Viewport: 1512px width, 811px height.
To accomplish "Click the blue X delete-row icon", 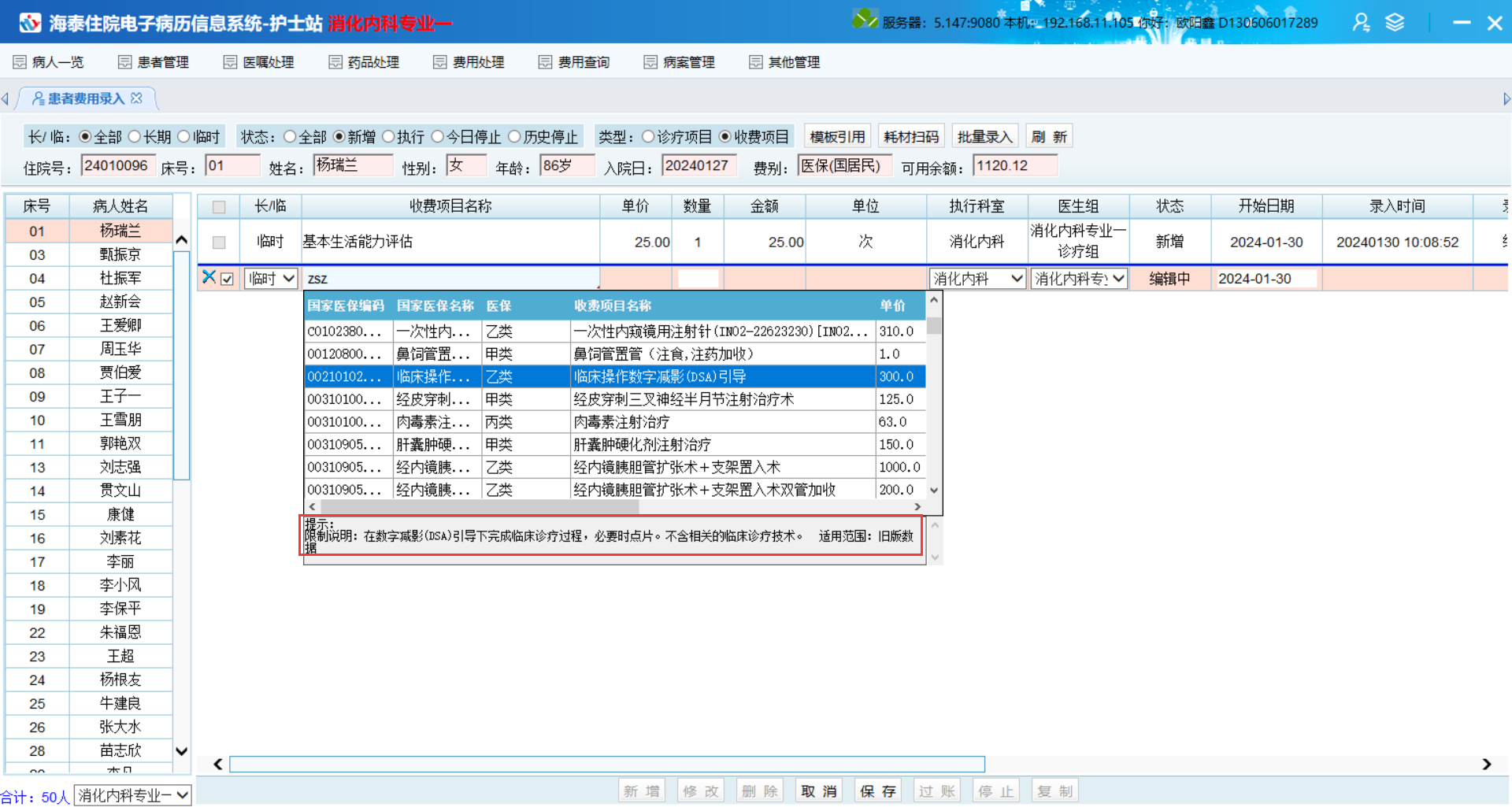I will [x=209, y=276].
